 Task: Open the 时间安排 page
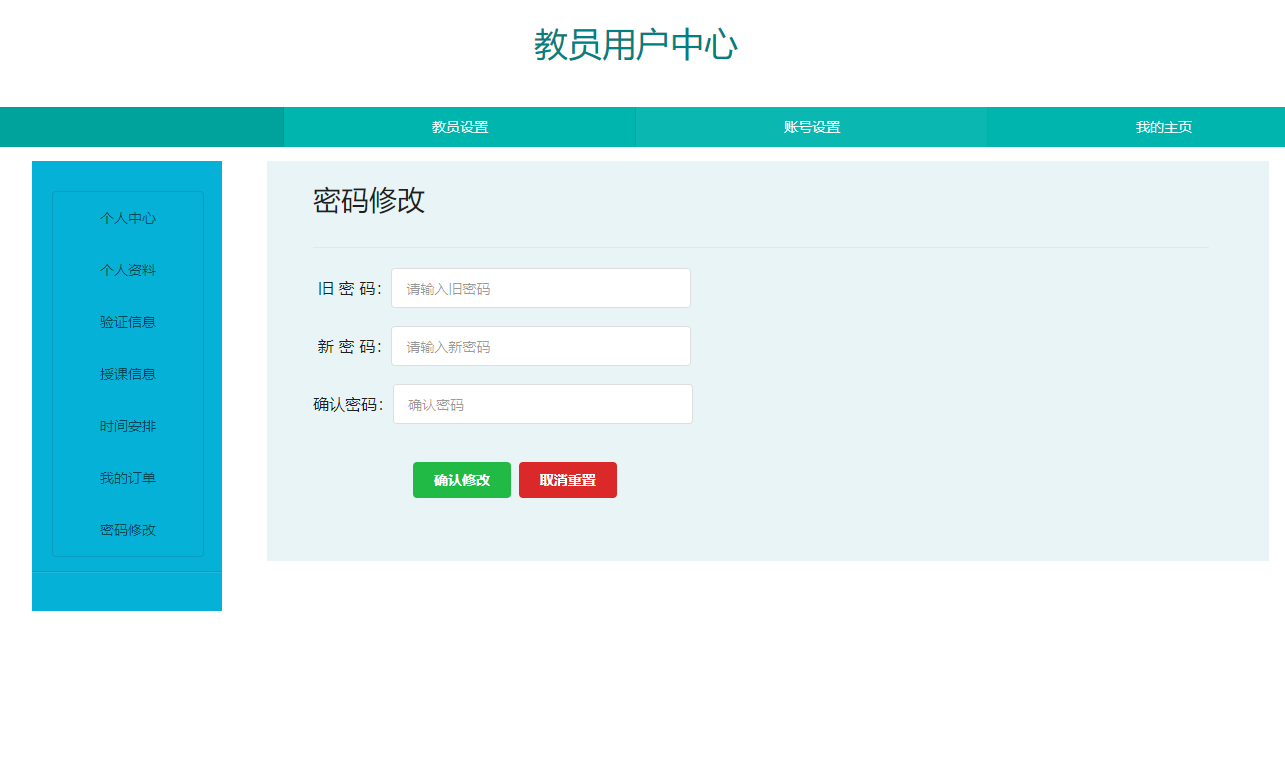pyautogui.click(x=127, y=426)
